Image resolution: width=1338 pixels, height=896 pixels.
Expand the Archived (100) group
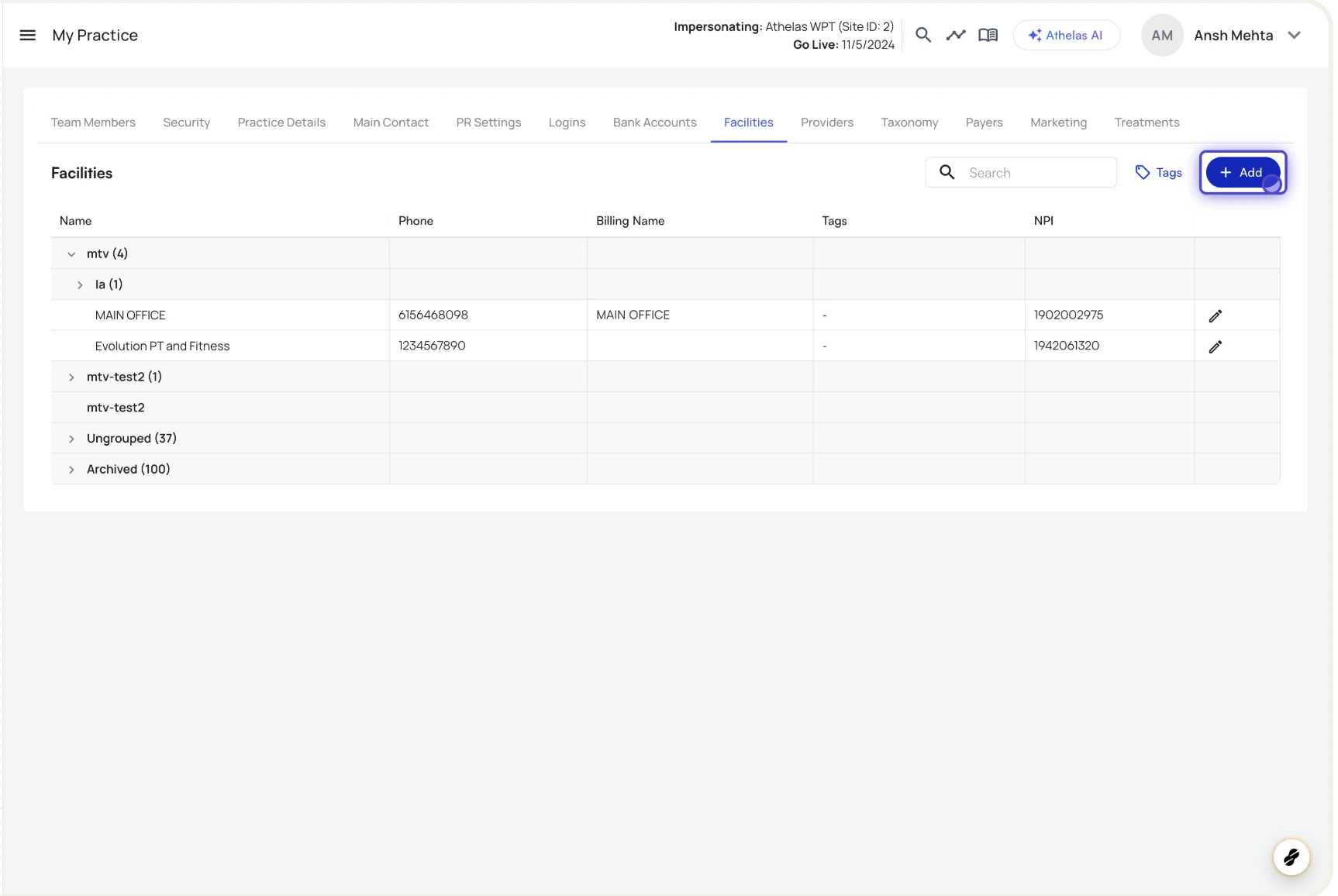[x=71, y=470]
